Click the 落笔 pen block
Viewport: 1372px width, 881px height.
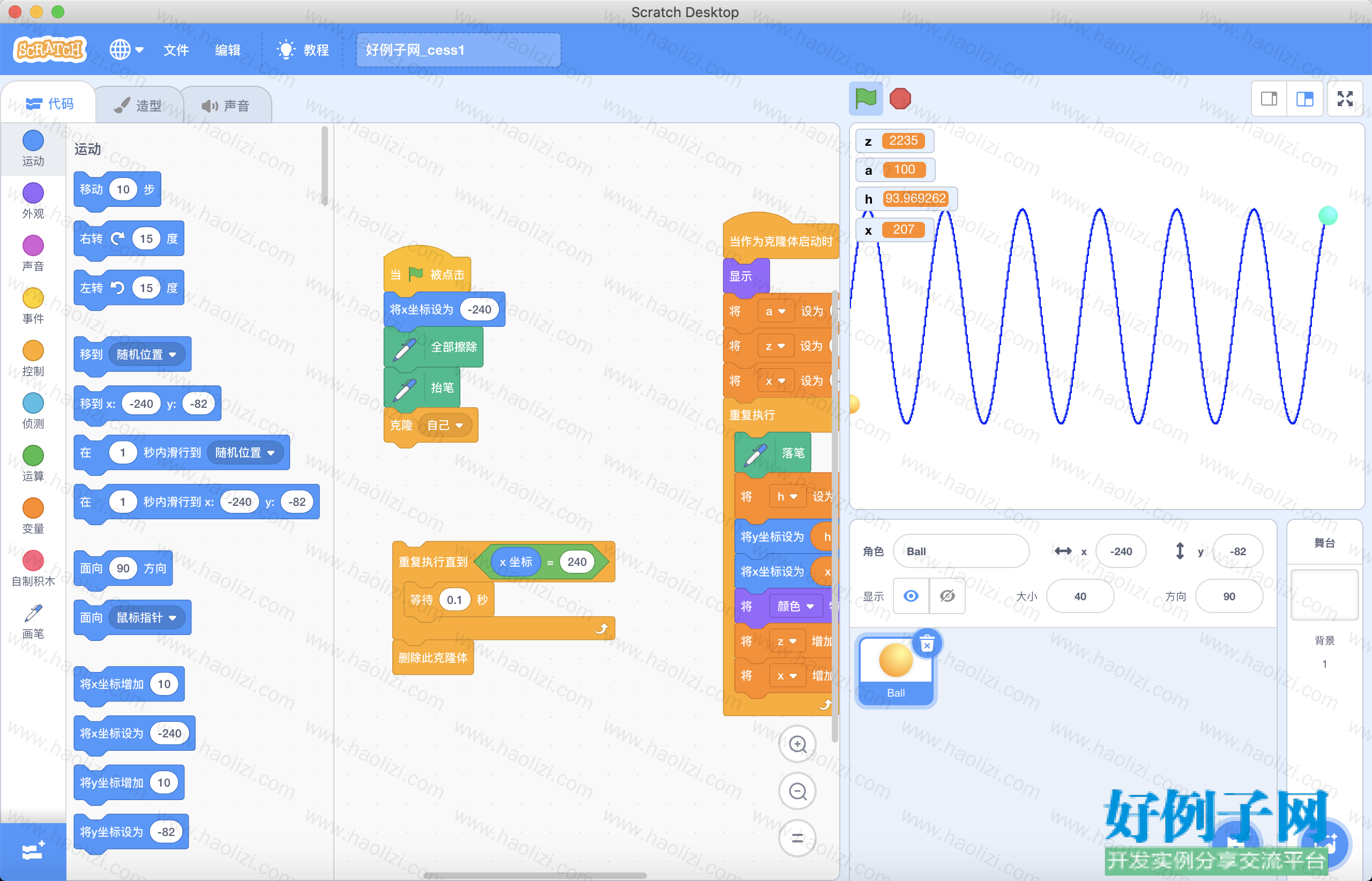tap(772, 452)
